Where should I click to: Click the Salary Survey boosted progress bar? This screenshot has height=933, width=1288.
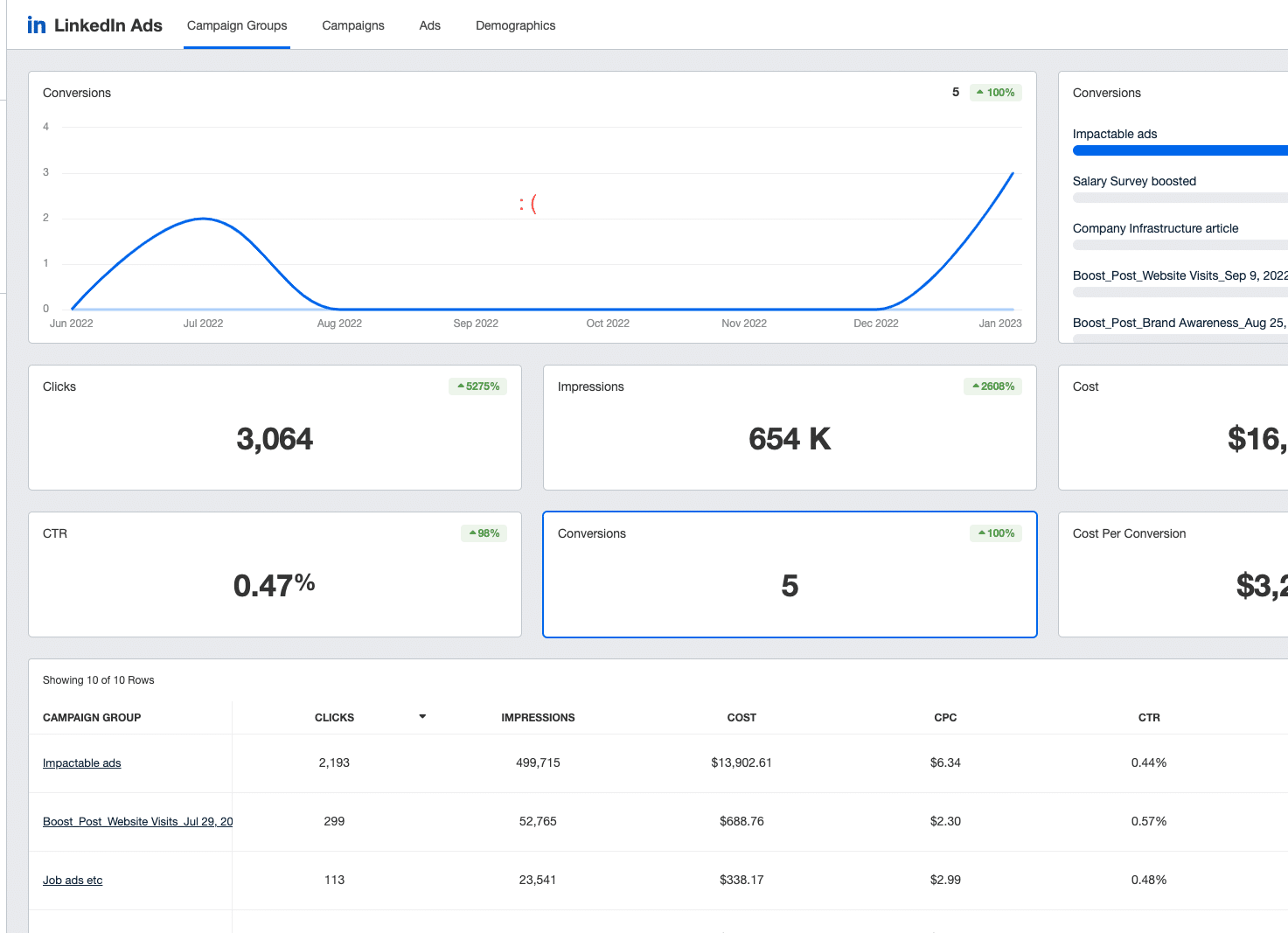coord(1180,197)
